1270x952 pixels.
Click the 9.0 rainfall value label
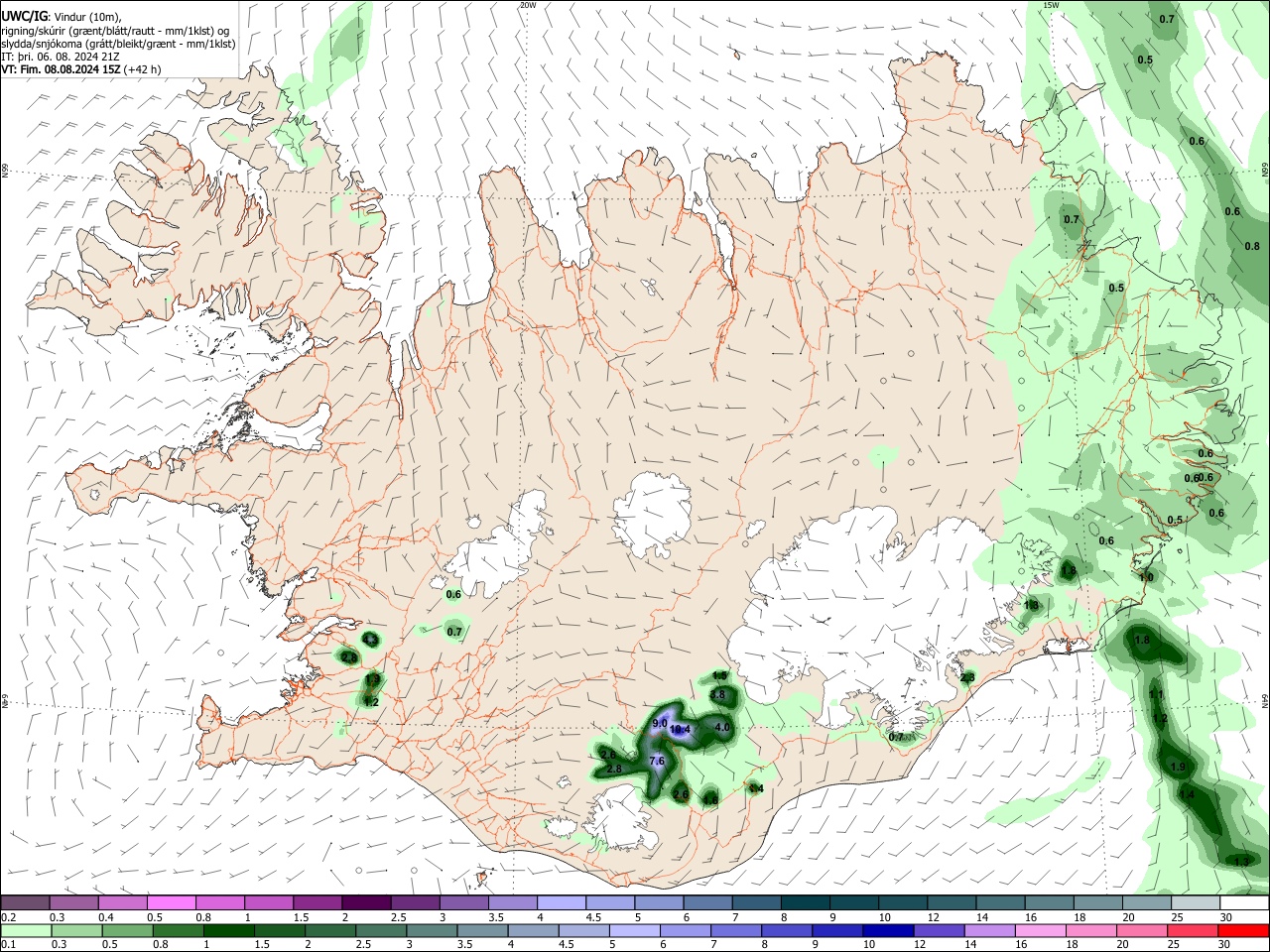[660, 724]
